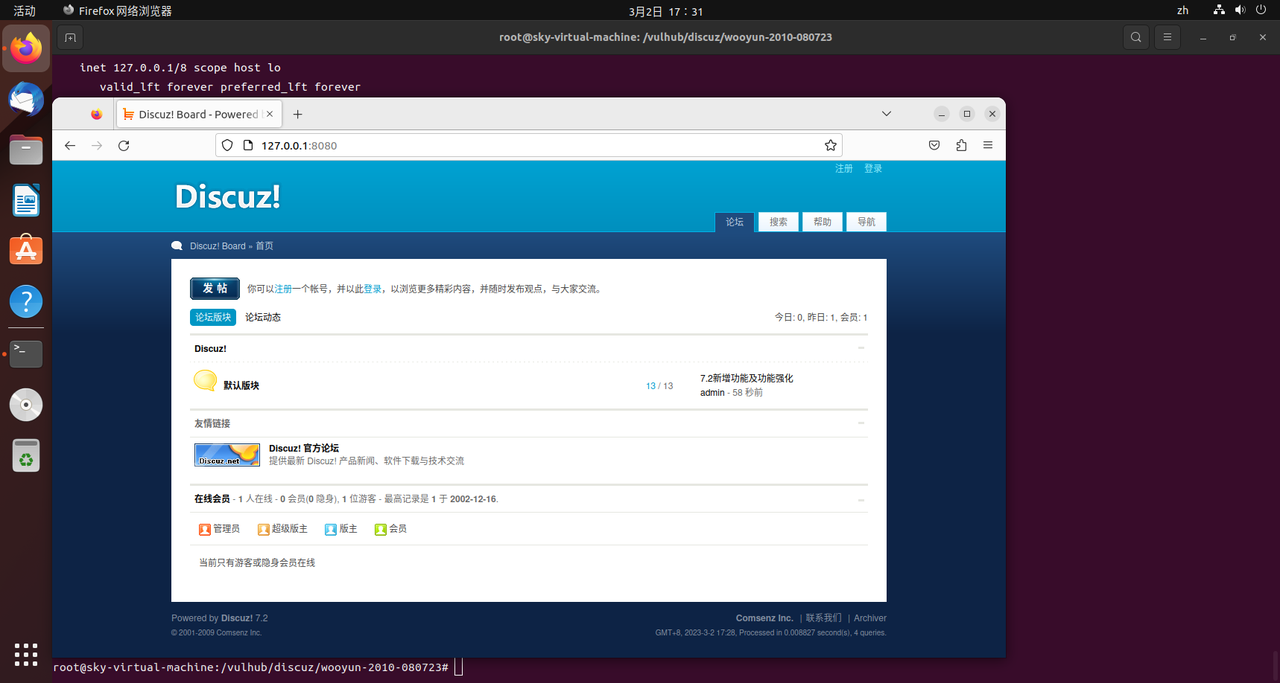This screenshot has height=683, width=1280.
Task: Collapse the 友情链接 section
Action: coord(861,423)
